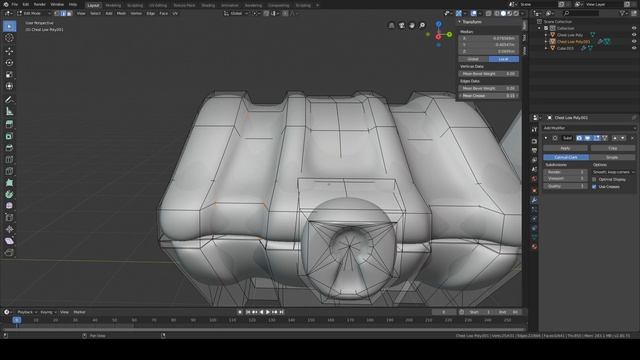Click the Global transform button
Viewport: 640px width, 360px height.
pos(473,59)
